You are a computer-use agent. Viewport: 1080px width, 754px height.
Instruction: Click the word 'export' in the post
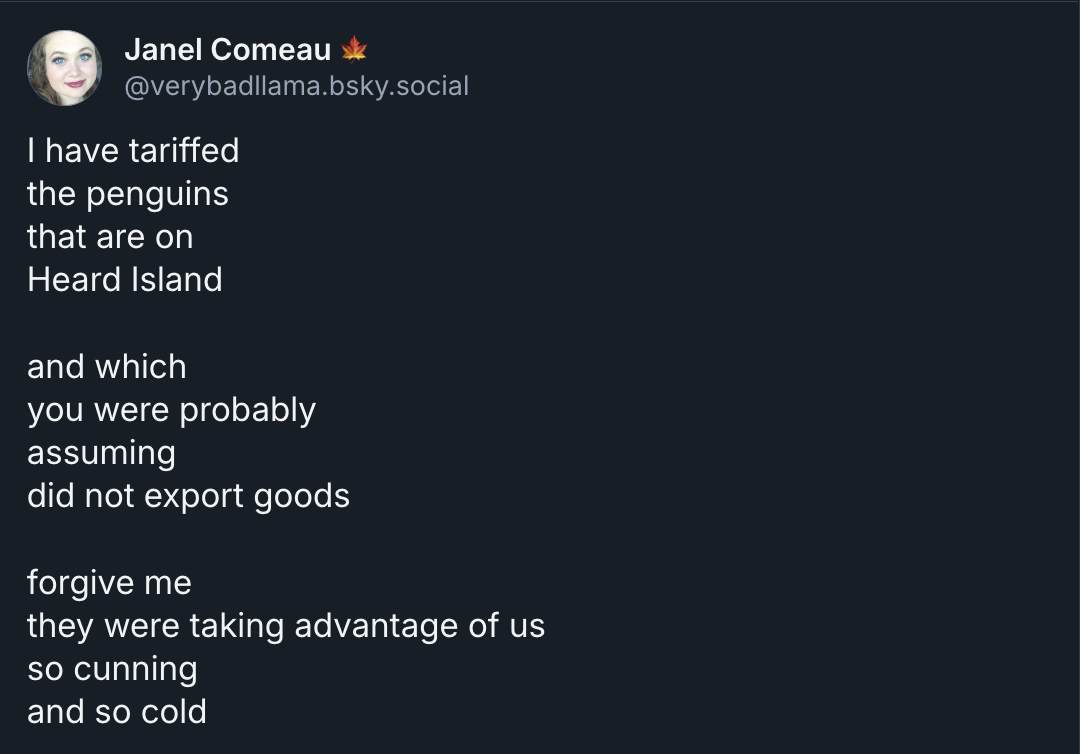pos(194,498)
